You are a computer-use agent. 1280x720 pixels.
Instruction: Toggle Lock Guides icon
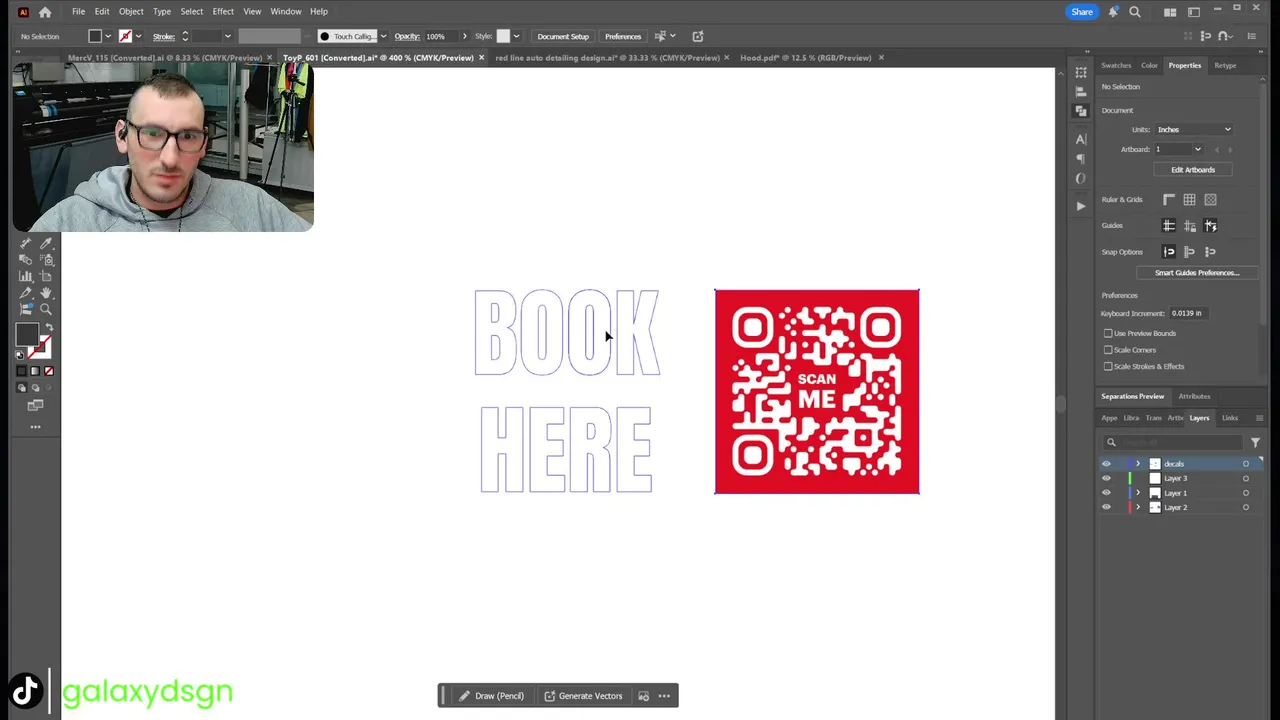[x=1190, y=226]
